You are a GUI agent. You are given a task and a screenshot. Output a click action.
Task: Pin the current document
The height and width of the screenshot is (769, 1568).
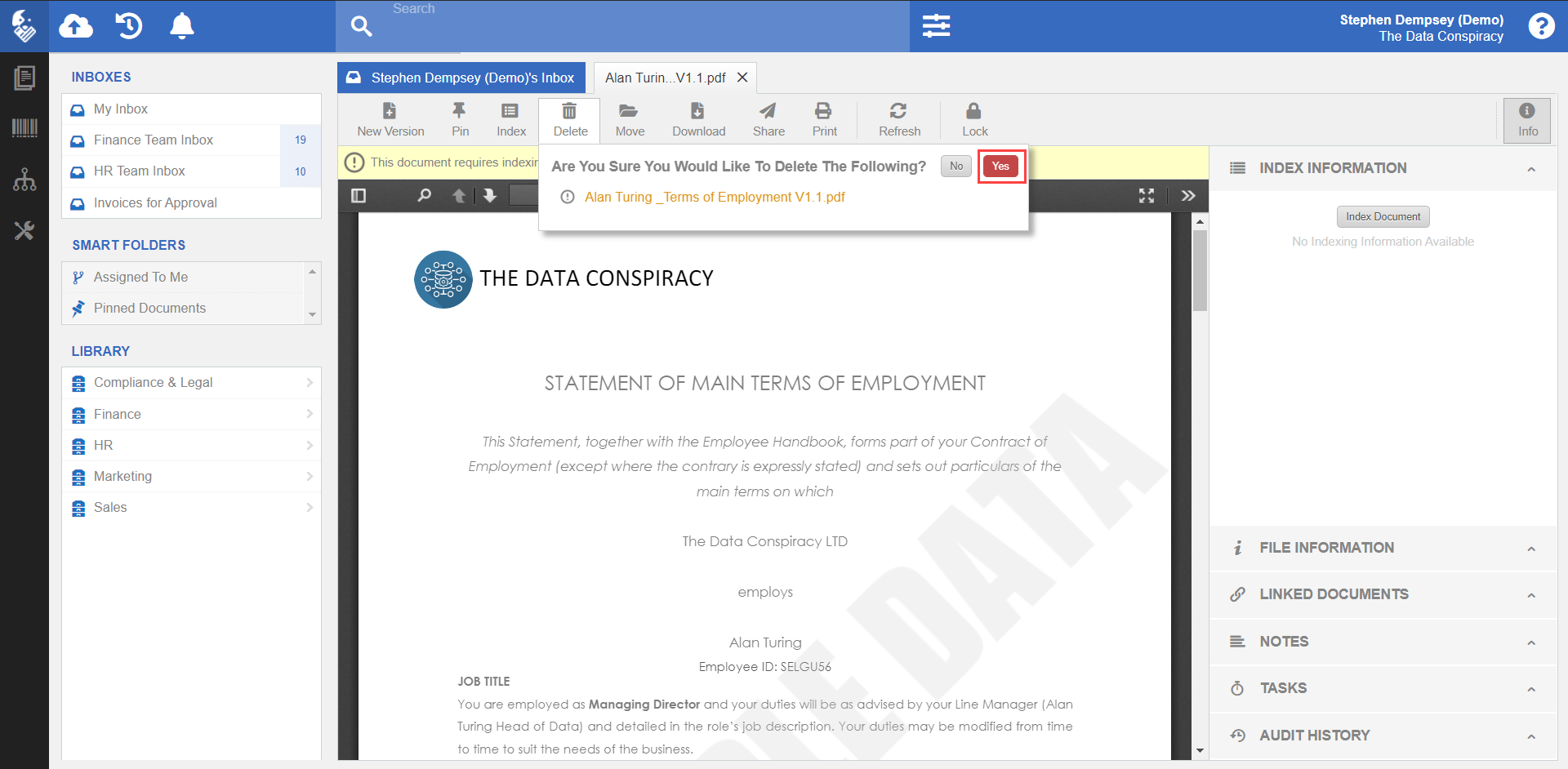click(x=460, y=120)
